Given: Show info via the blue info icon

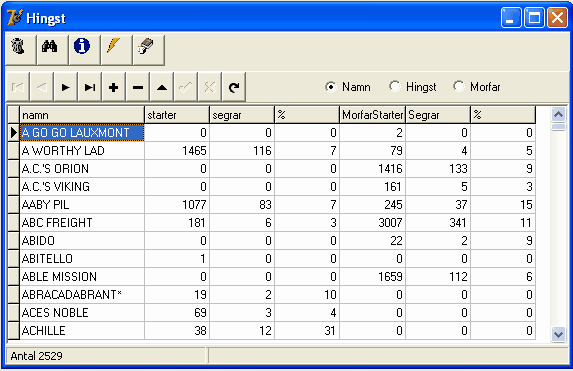Looking at the screenshot, I should [84, 50].
